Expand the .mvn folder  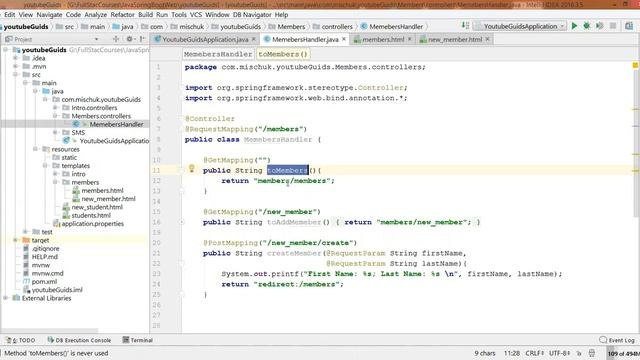click(16, 66)
